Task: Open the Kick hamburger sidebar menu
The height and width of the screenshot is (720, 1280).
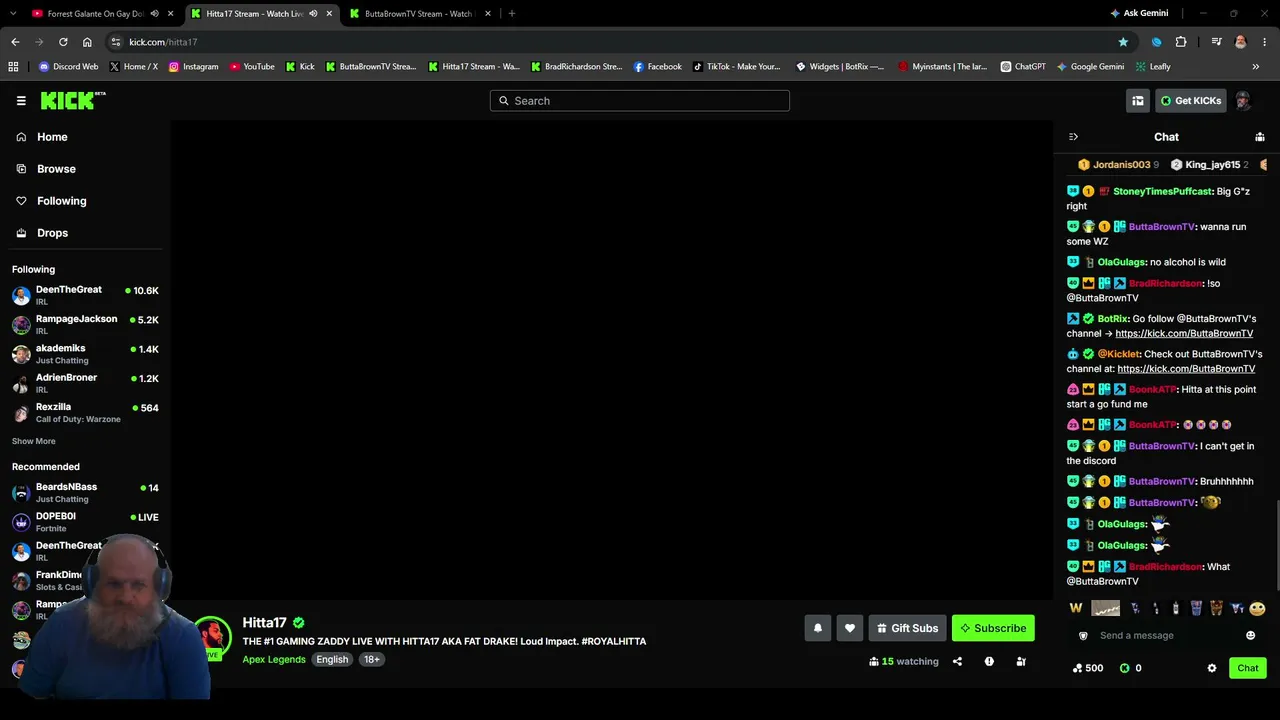Action: [x=21, y=101]
